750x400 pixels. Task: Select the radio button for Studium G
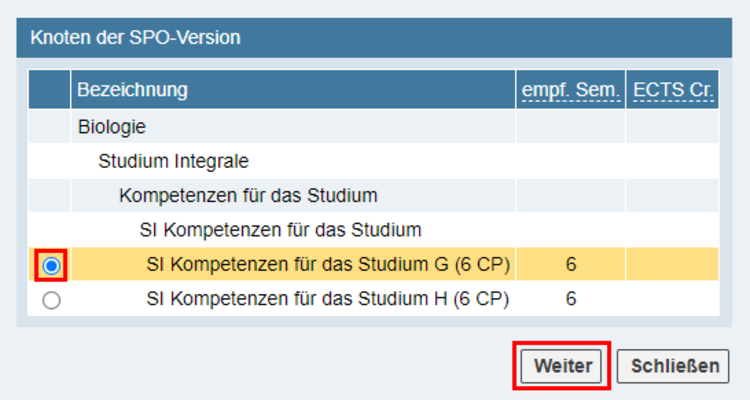tap(51, 266)
